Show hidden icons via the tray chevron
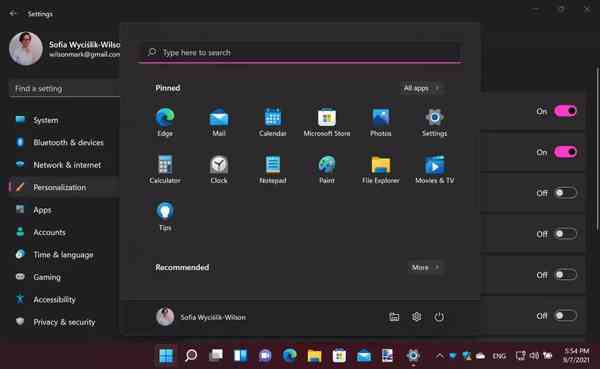Image resolution: width=600 pixels, height=369 pixels. coord(440,356)
